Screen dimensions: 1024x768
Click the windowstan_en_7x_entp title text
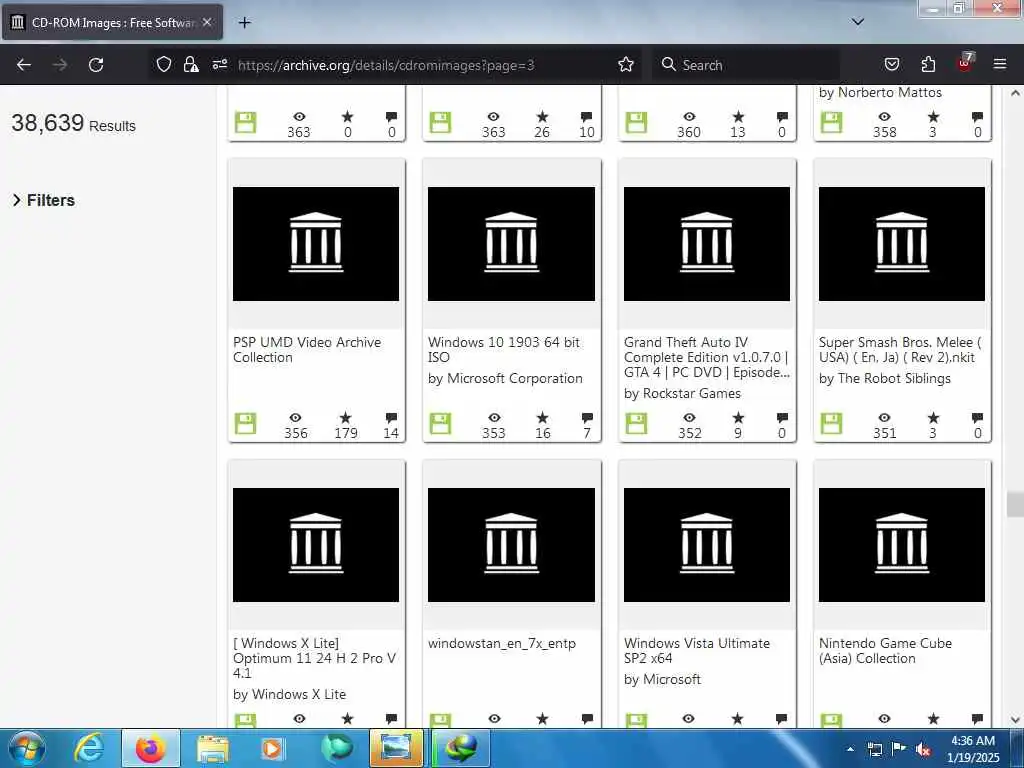coord(502,643)
